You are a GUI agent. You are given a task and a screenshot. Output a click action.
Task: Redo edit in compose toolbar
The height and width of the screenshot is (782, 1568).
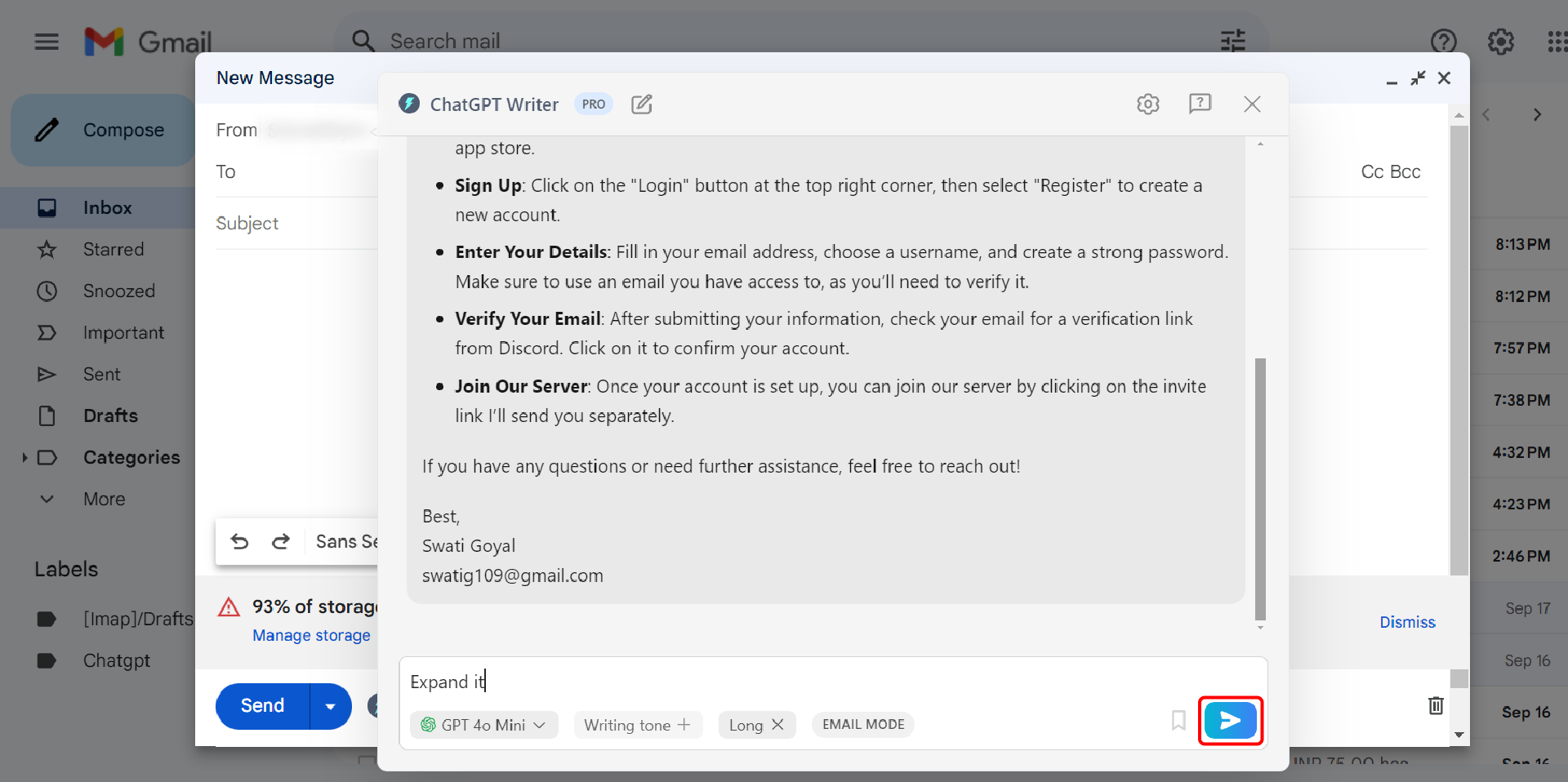click(x=281, y=541)
